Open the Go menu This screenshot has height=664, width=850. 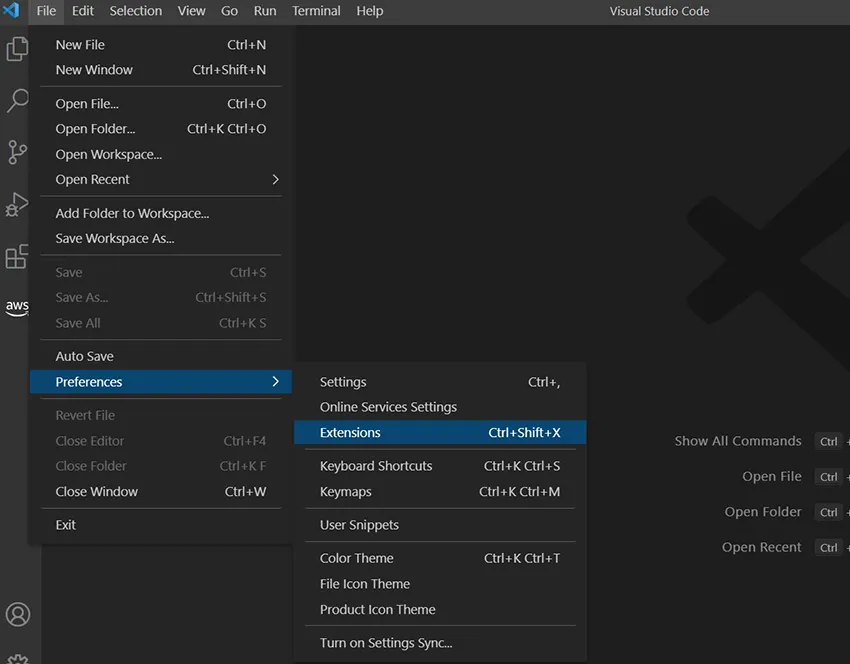229,11
